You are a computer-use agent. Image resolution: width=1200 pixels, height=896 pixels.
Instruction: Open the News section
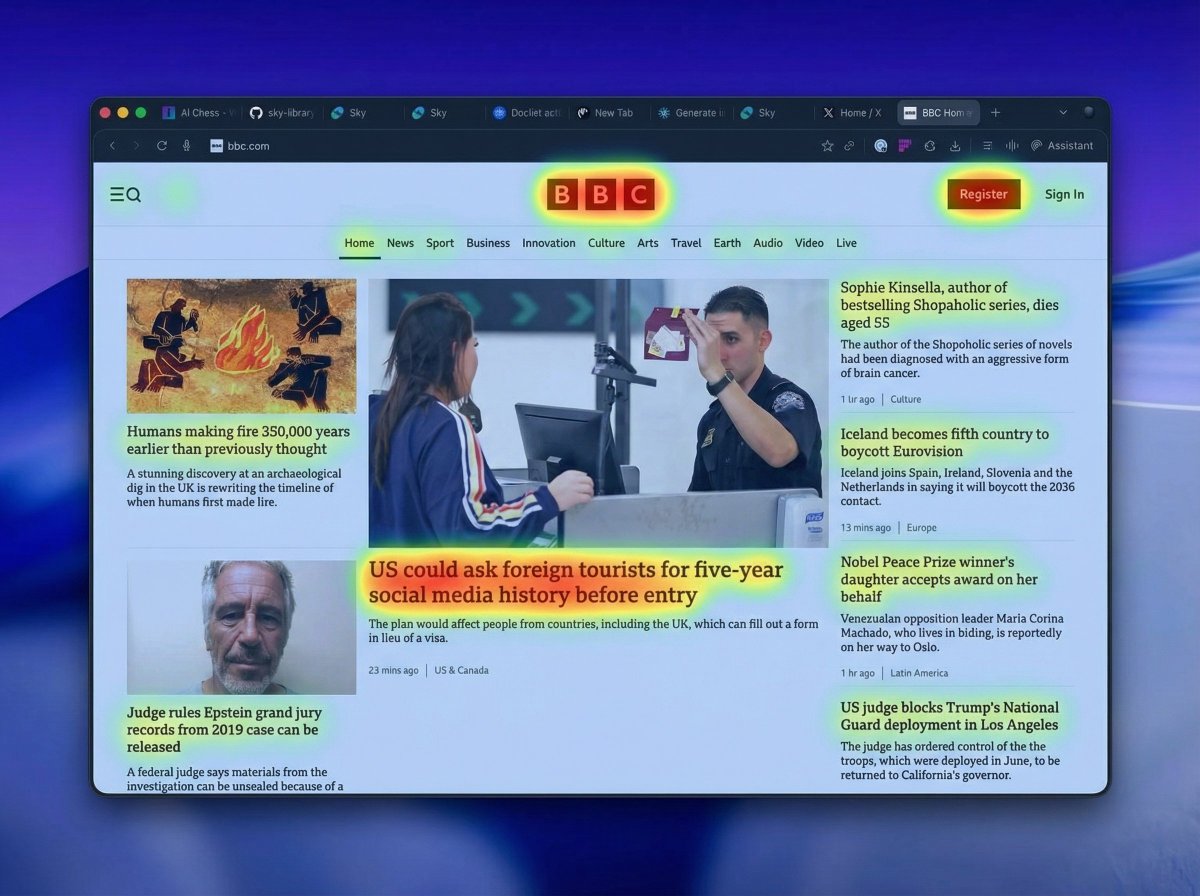400,243
